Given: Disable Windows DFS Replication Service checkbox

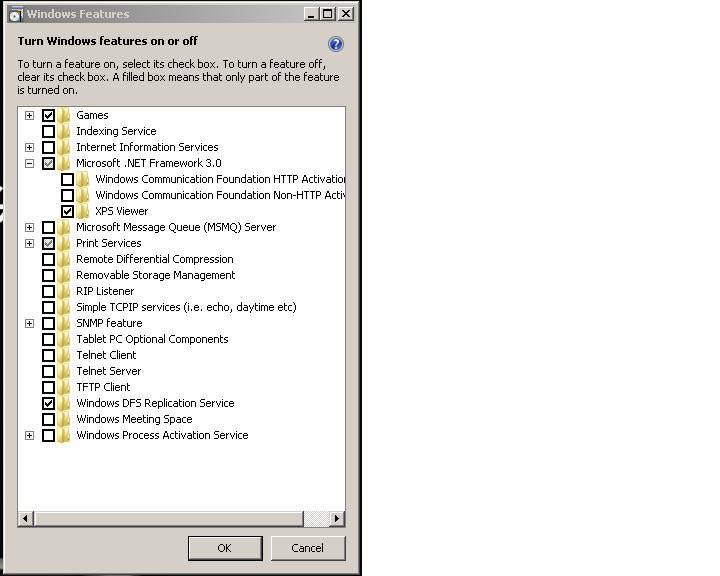Looking at the screenshot, I should tap(48, 403).
